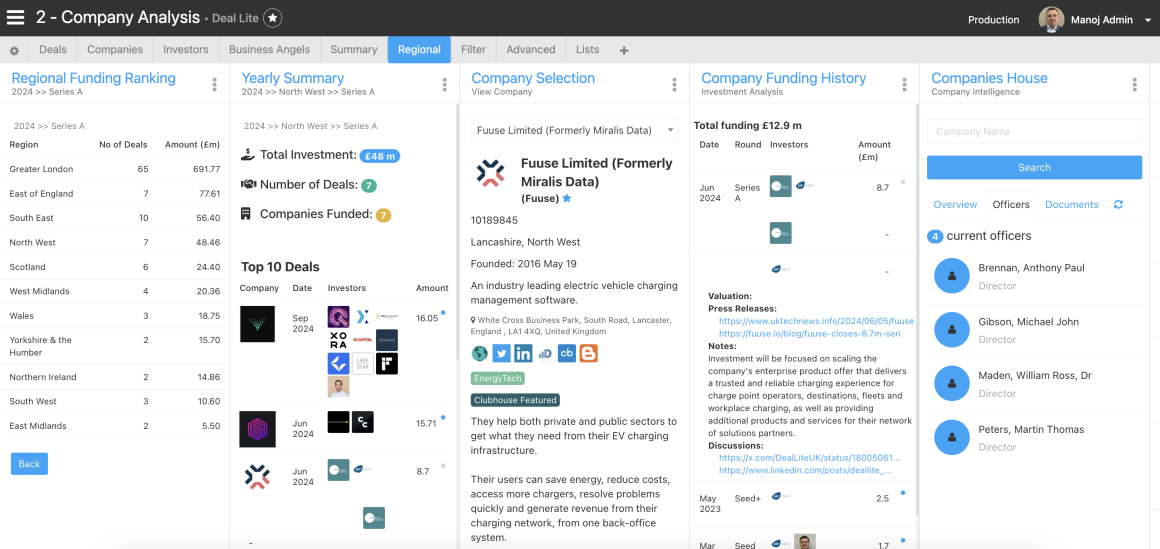Click the Back button

tap(30, 464)
